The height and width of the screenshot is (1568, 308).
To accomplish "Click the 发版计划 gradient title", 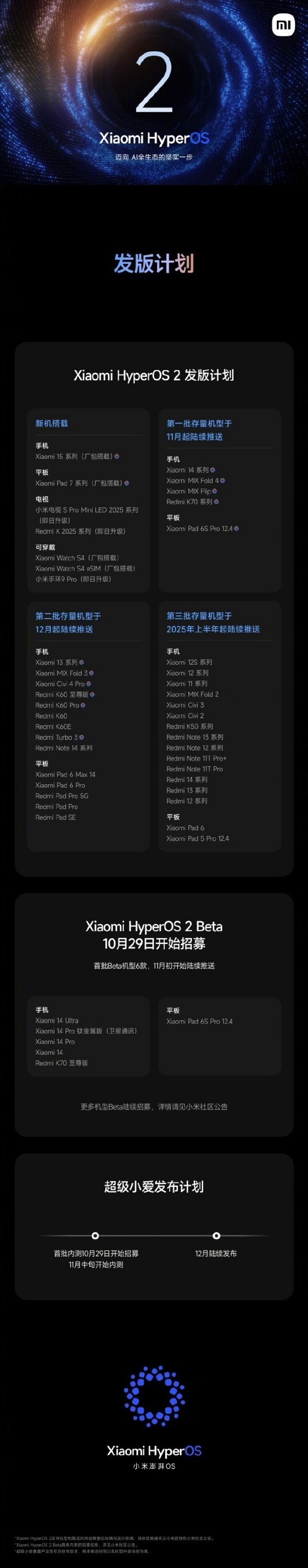I will 154,264.
